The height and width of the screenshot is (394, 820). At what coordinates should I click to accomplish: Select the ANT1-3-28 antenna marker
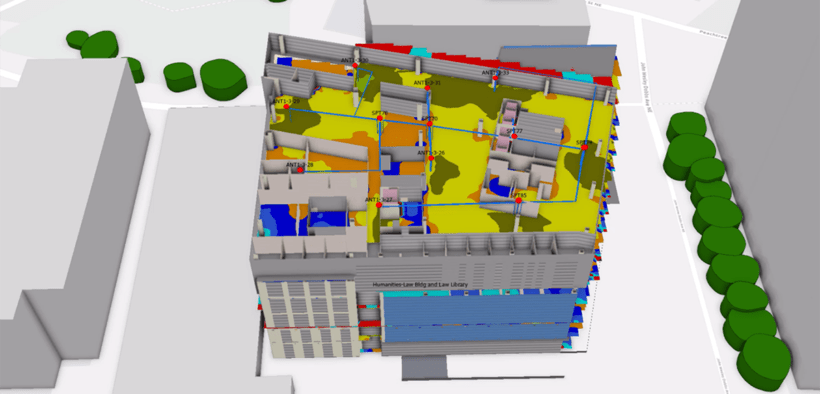coord(300,170)
